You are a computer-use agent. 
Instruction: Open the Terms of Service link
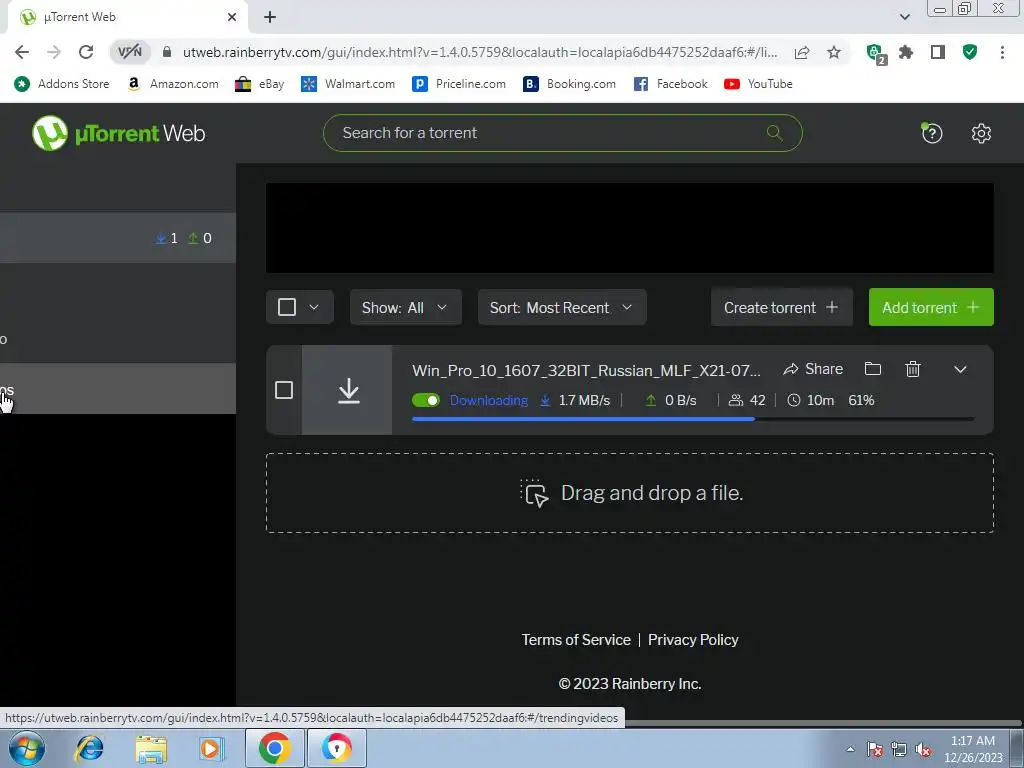576,640
